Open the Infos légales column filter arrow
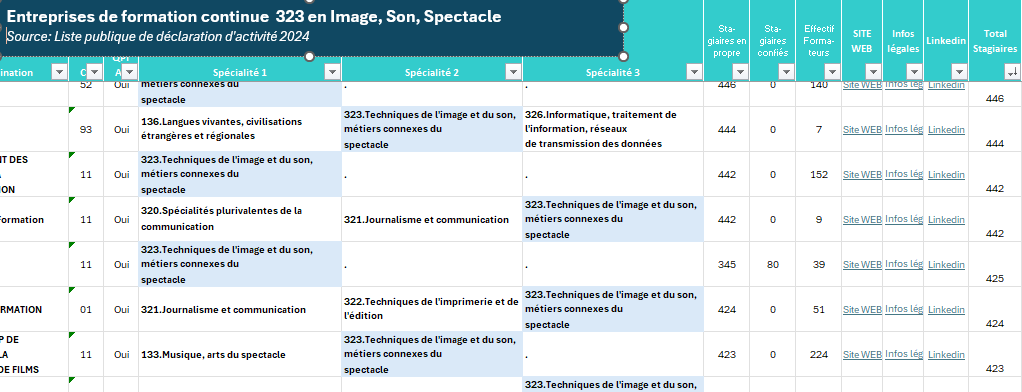This screenshot has width=1022, height=392. click(x=914, y=72)
